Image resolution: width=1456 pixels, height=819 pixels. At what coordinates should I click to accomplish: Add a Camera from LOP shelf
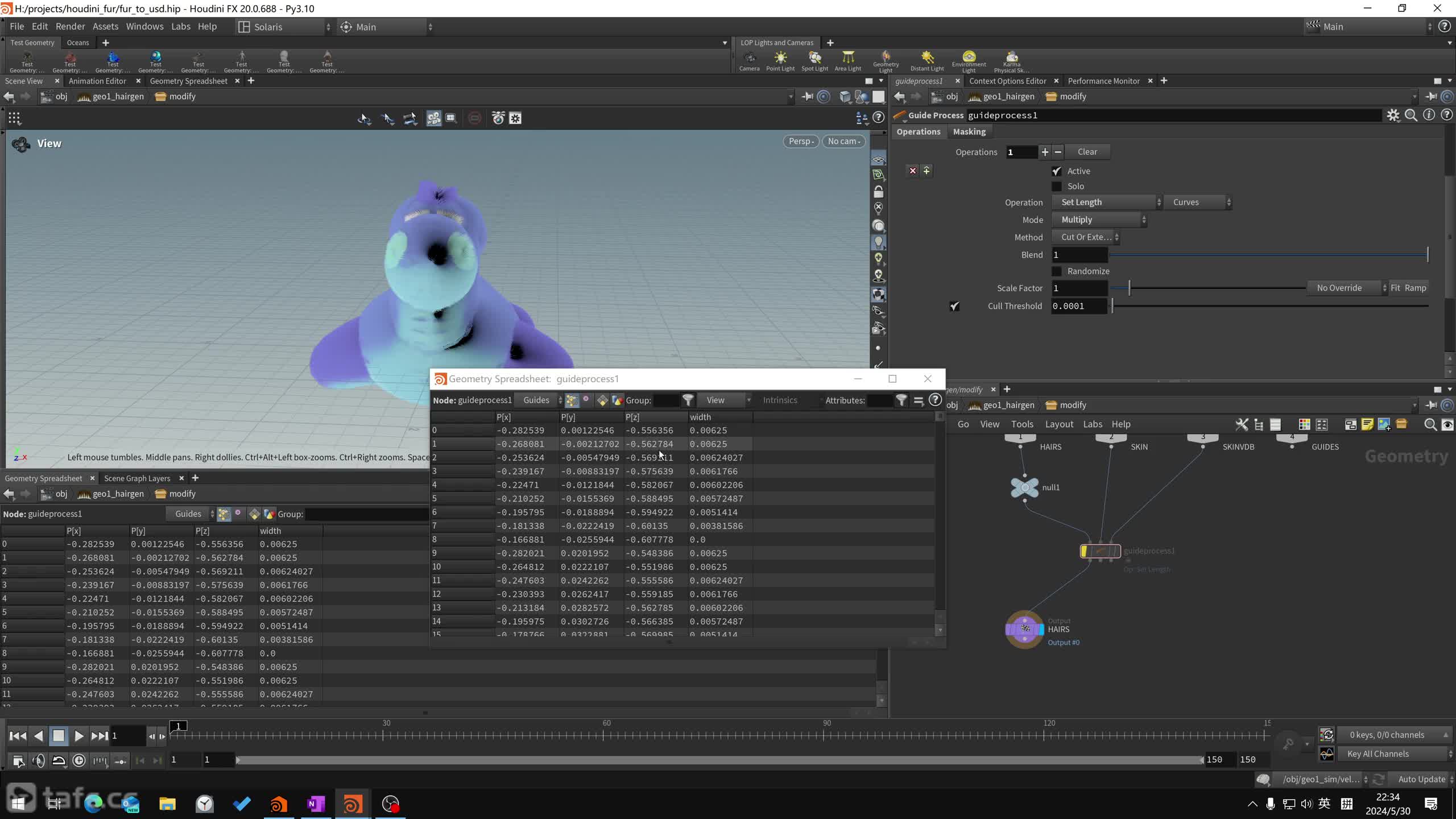[x=749, y=61]
